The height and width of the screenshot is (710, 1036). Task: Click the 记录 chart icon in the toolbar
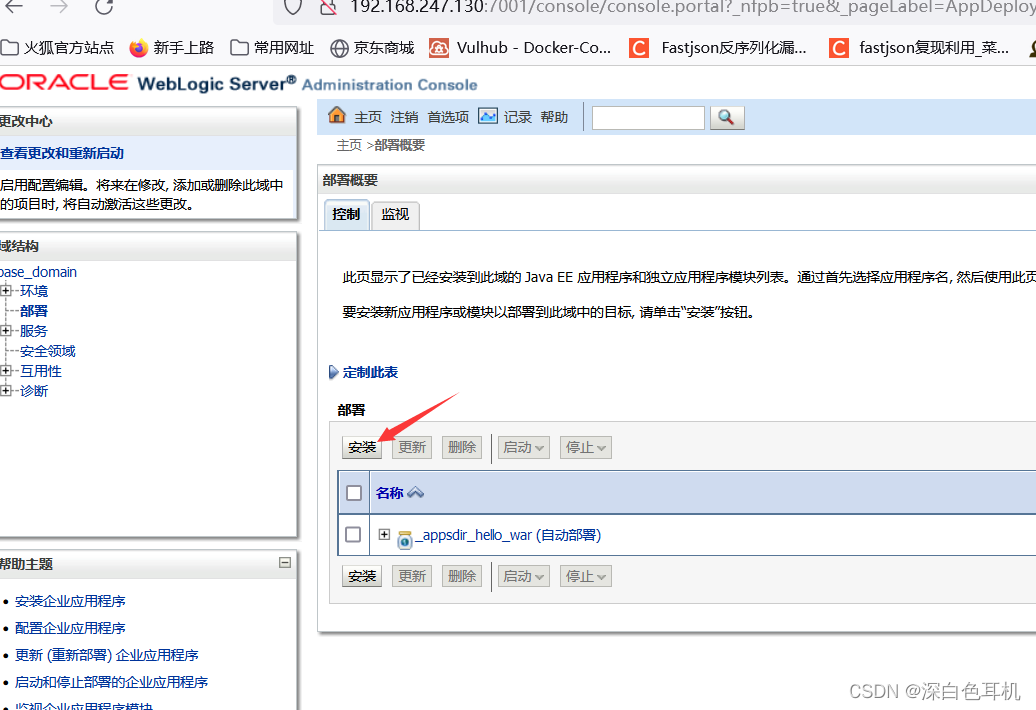487,116
